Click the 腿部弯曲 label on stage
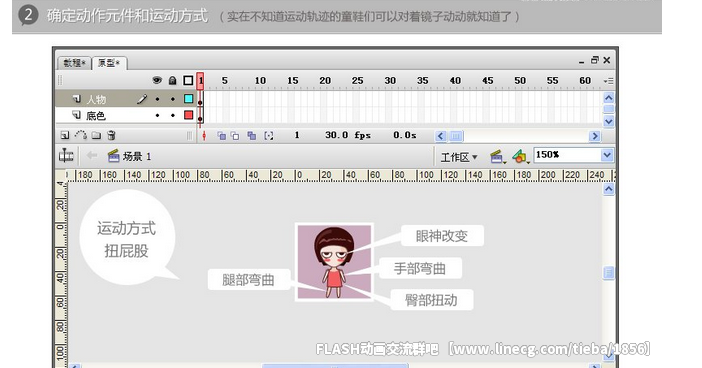The image size is (702, 368). point(248,280)
